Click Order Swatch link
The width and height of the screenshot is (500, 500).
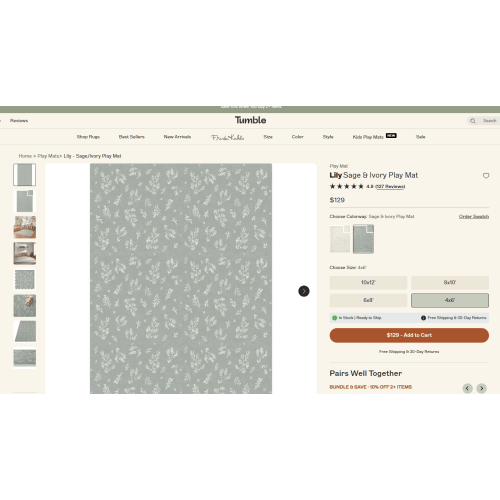tap(474, 216)
